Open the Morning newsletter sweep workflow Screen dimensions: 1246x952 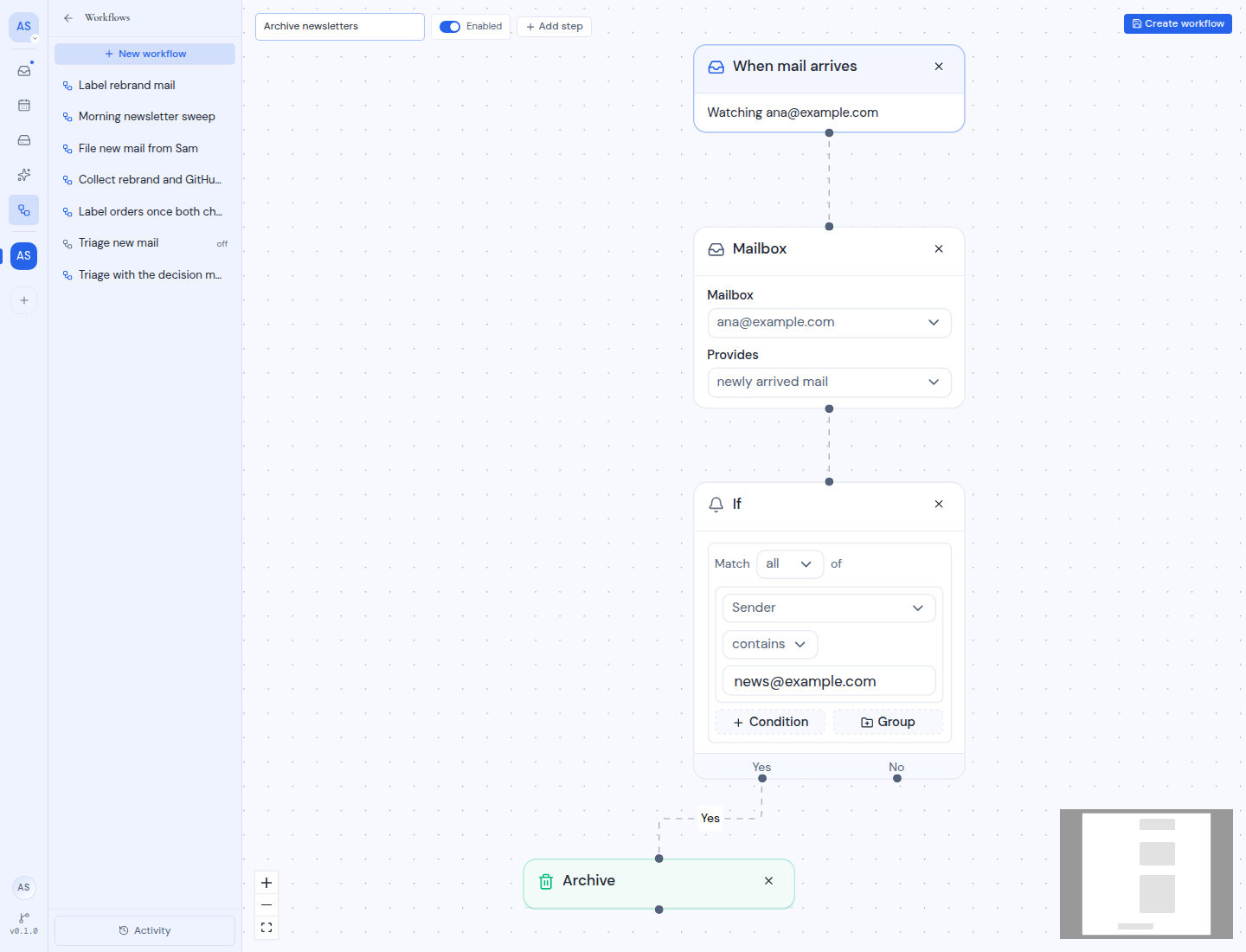coord(145,117)
